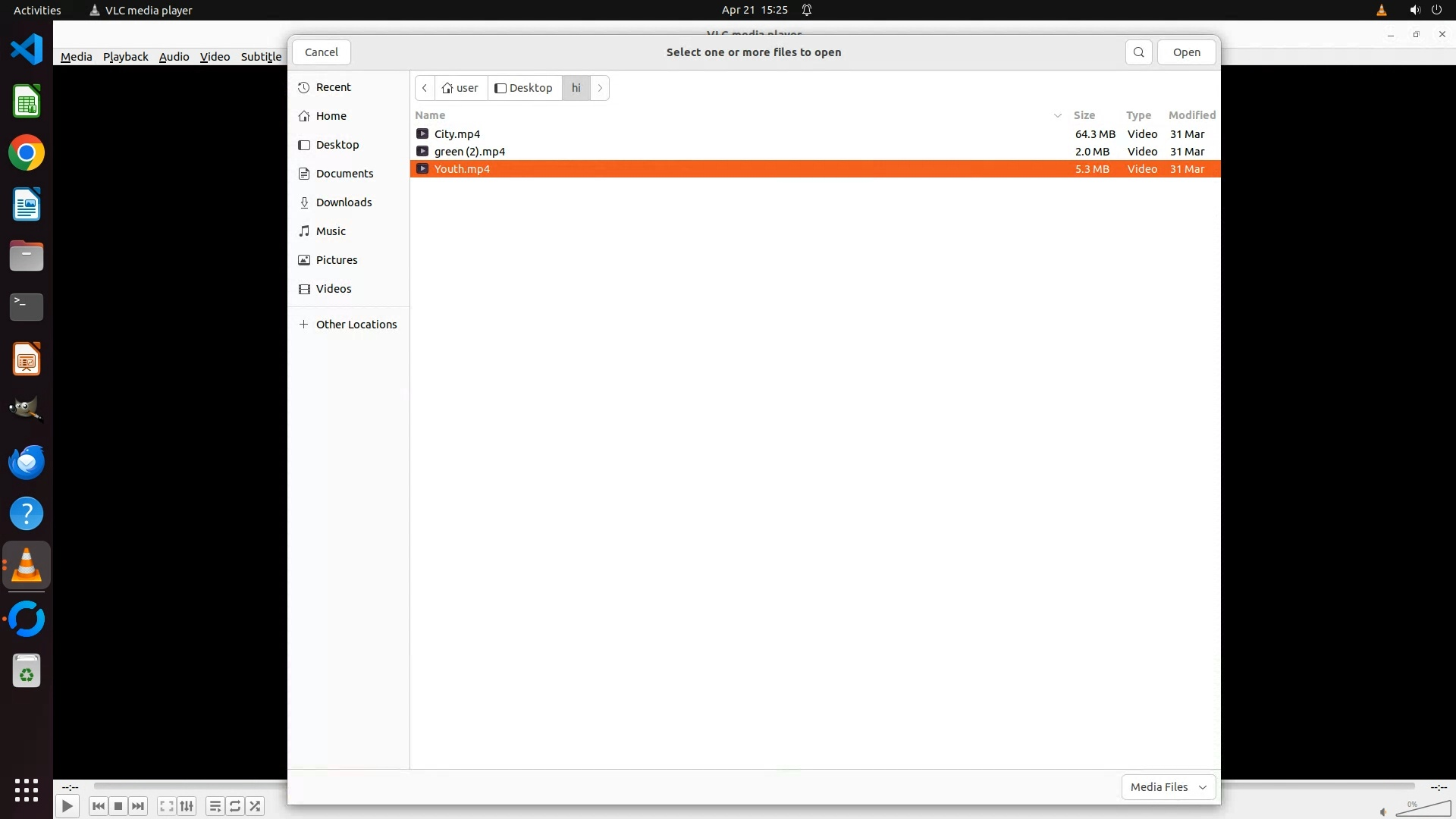Cancel the file selection dialog
Viewport: 1456px width, 819px height.
[x=321, y=52]
